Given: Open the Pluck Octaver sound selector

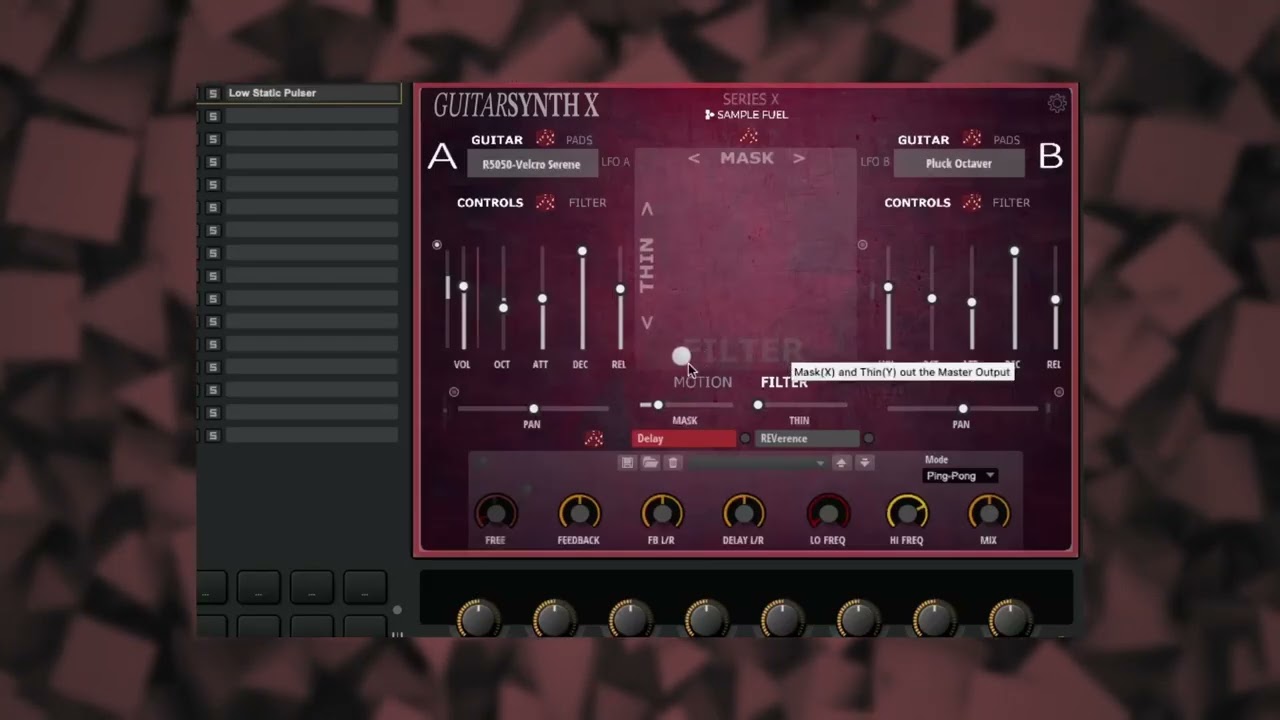Looking at the screenshot, I should pyautogui.click(x=959, y=163).
